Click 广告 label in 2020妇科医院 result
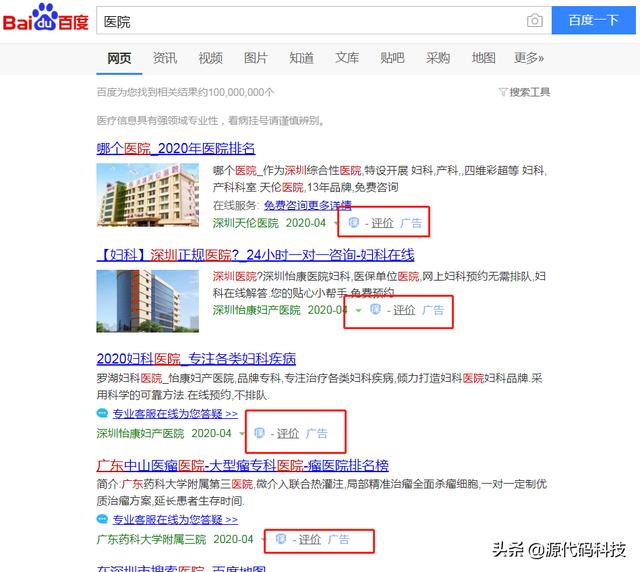 317,433
